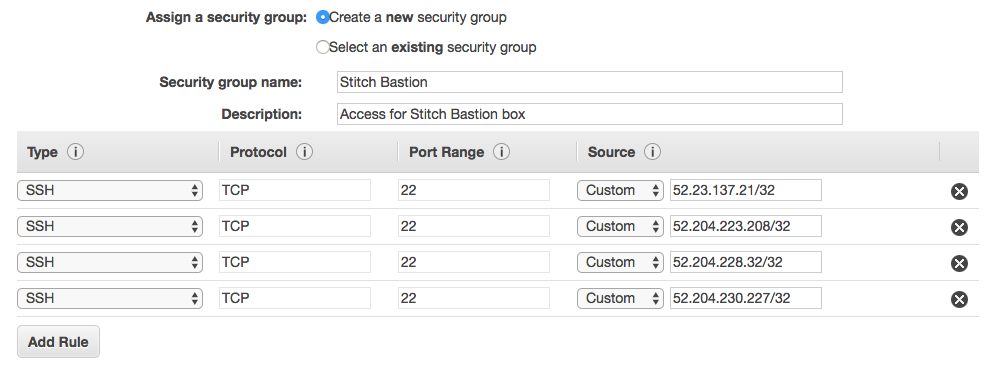Viewport: 992px width, 365px height.
Task: Edit the source IP 52.204.223.208/32 field
Action: click(x=746, y=226)
